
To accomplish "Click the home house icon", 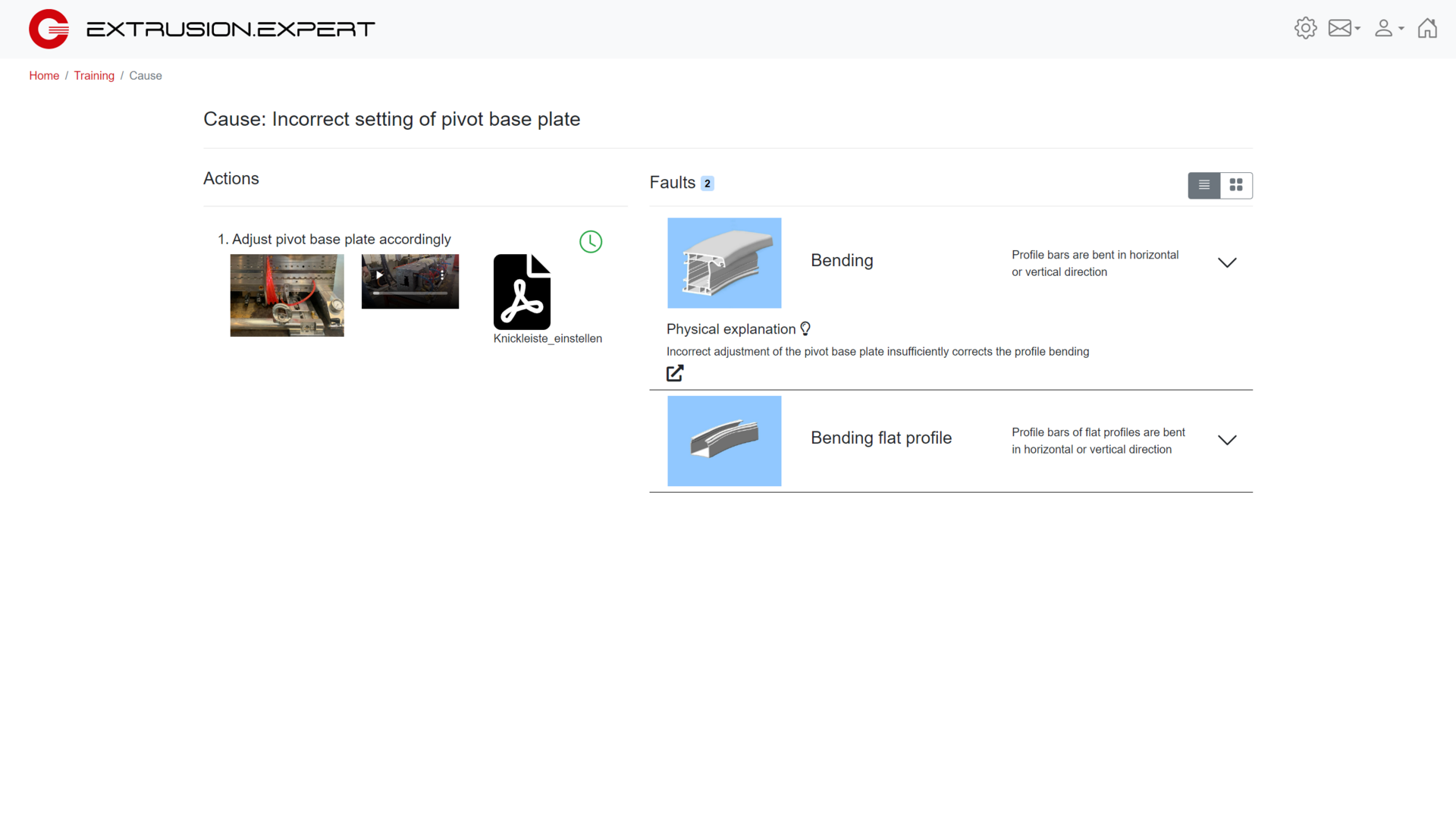I will (1427, 28).
